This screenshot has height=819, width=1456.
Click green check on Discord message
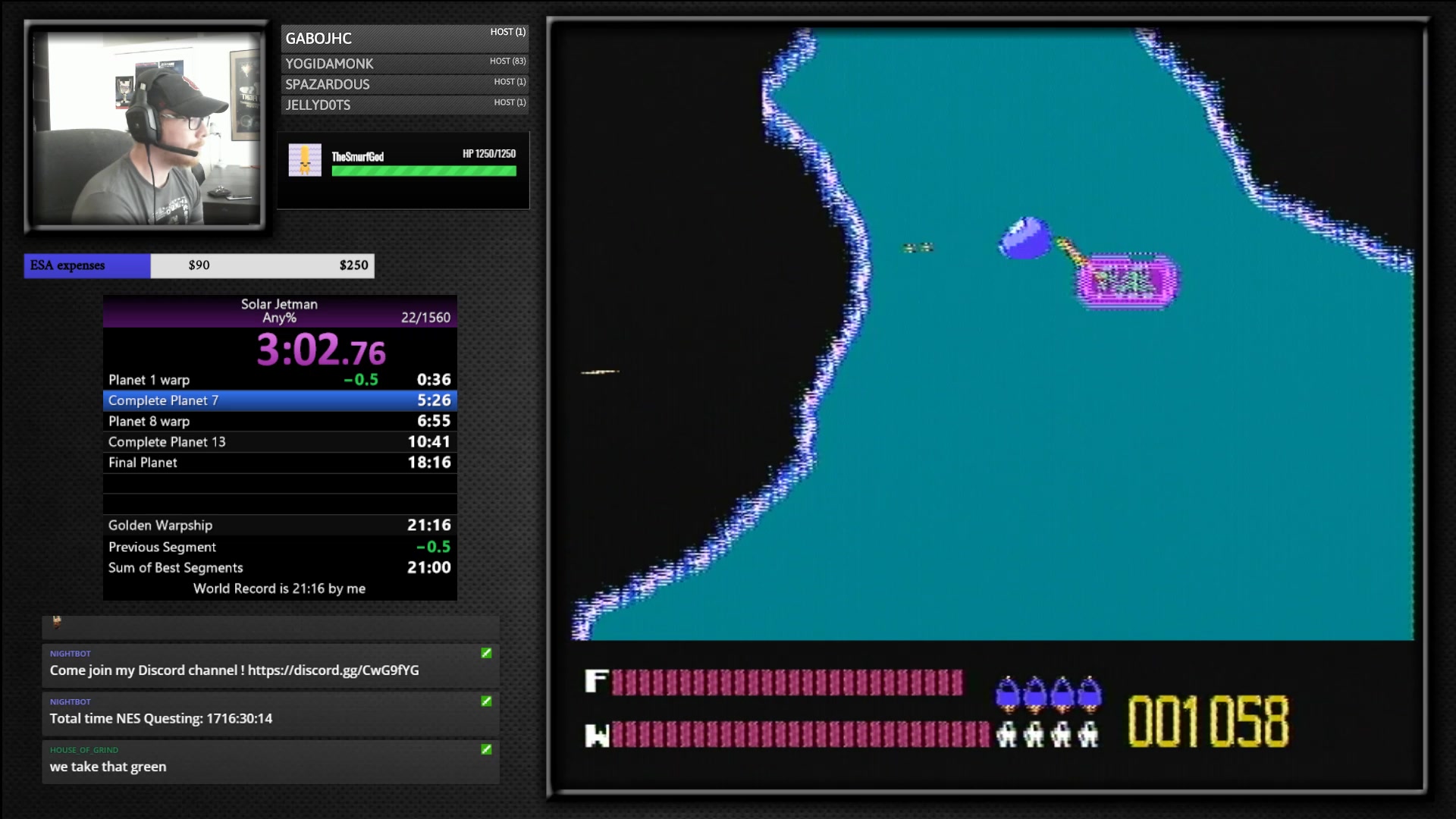(486, 653)
